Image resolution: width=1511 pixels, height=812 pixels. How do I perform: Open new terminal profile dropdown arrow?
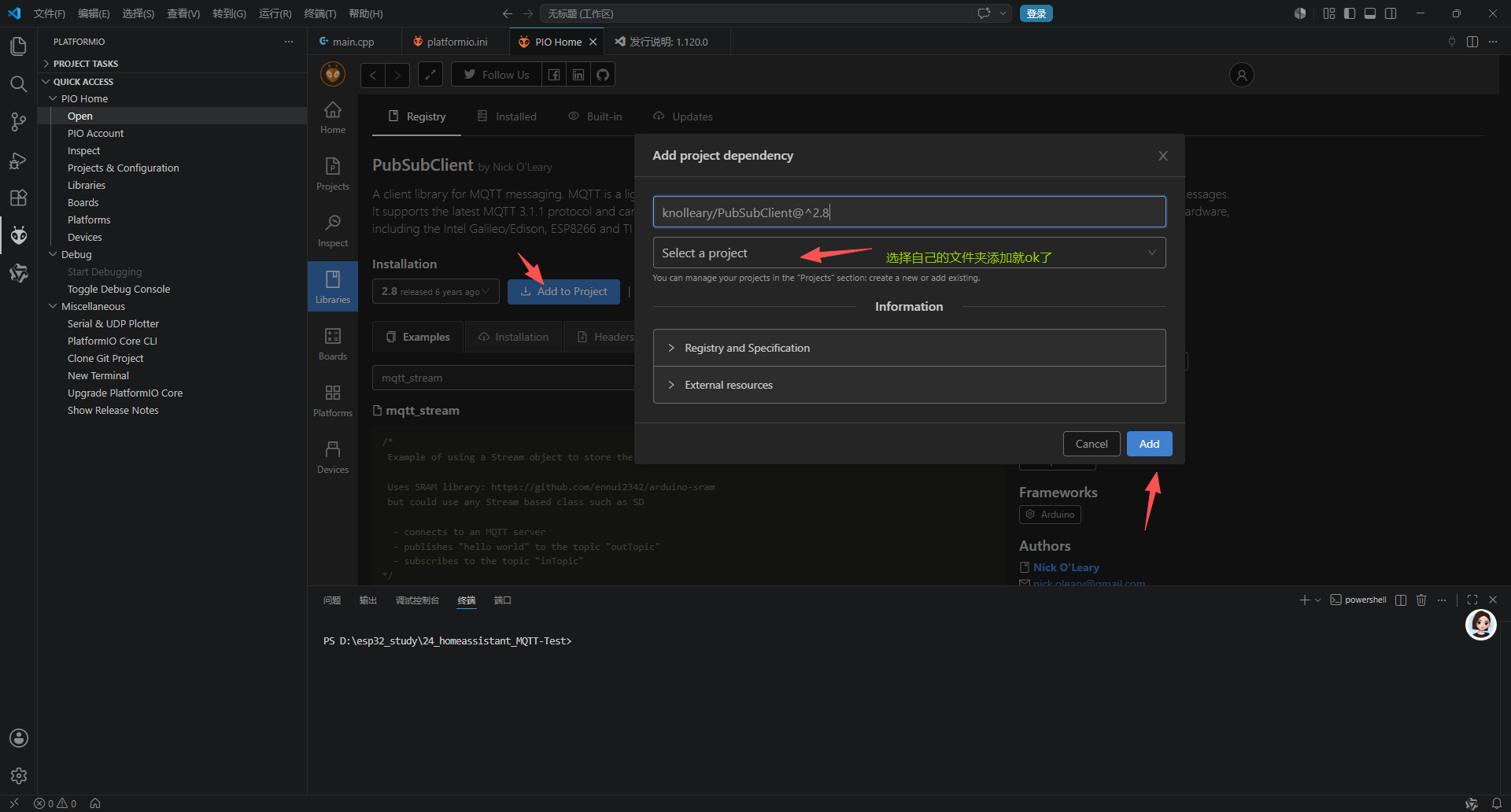1318,600
